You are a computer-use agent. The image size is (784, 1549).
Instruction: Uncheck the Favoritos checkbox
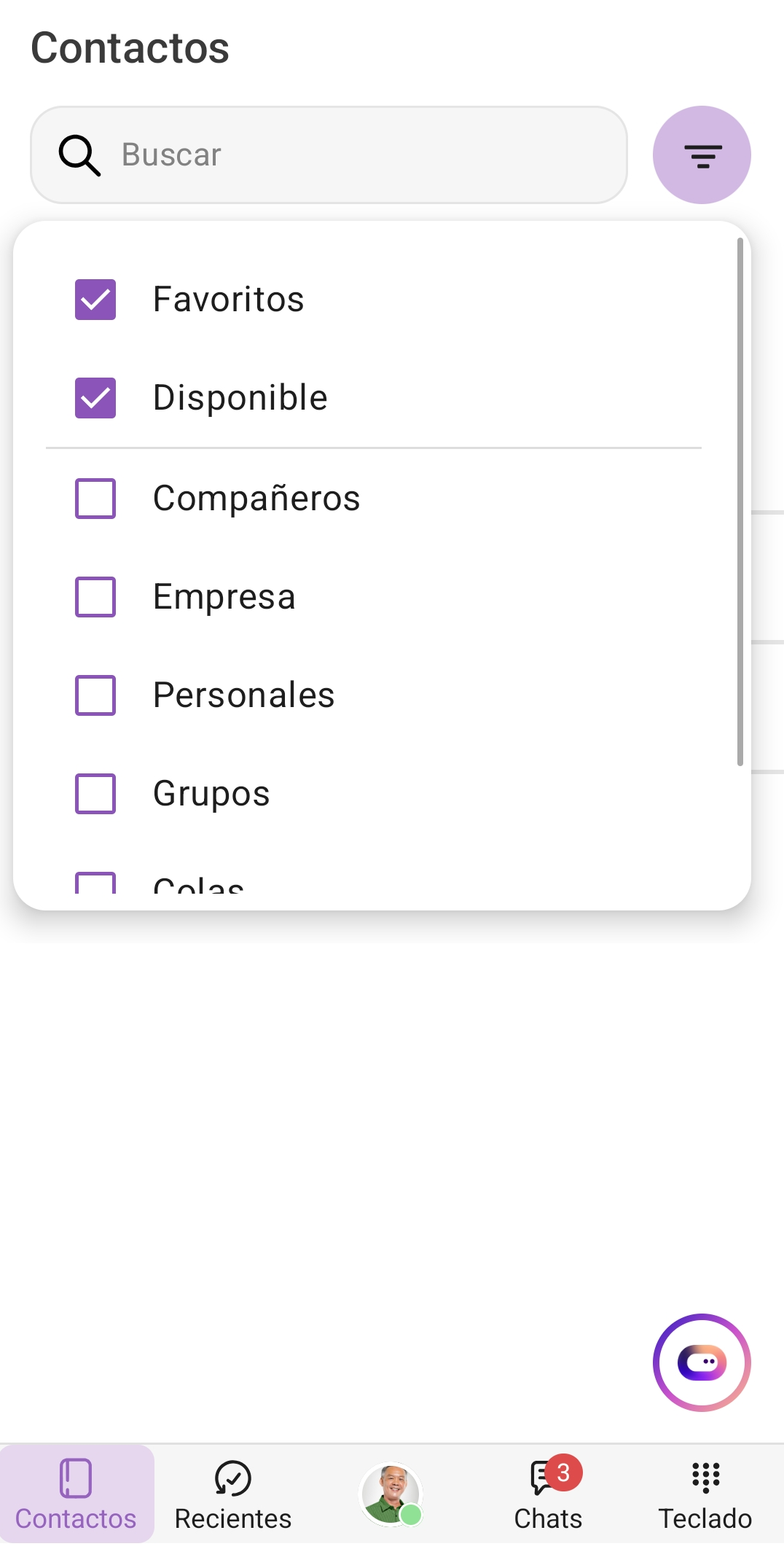tap(95, 300)
